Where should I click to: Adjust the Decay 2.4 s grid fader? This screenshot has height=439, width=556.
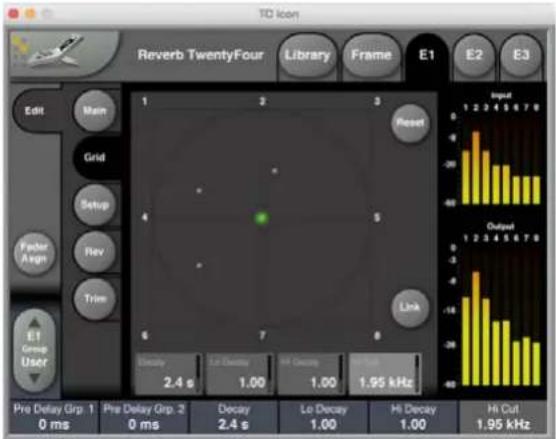pos(168,374)
